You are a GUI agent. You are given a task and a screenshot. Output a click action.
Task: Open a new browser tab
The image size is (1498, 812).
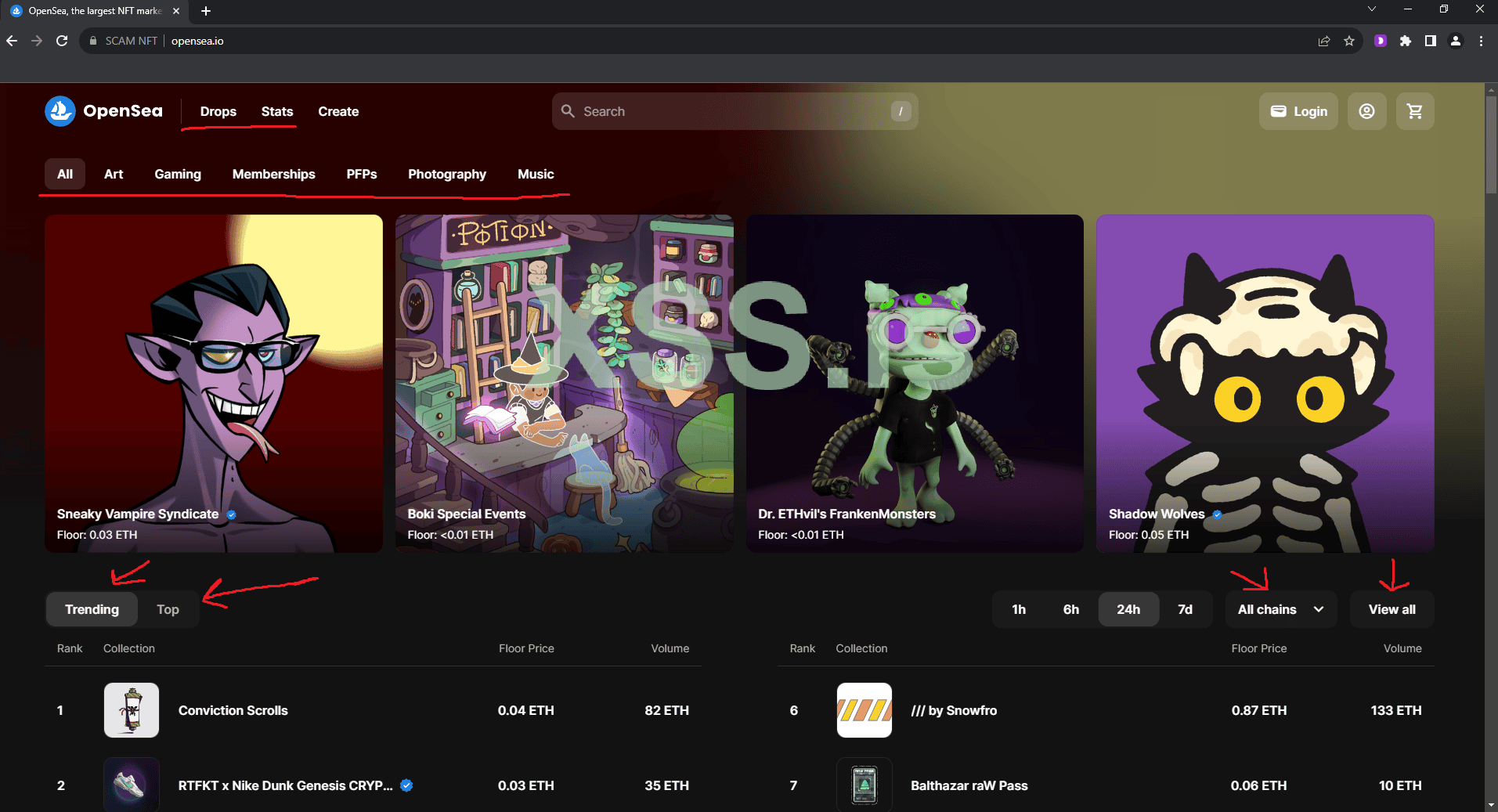click(206, 11)
